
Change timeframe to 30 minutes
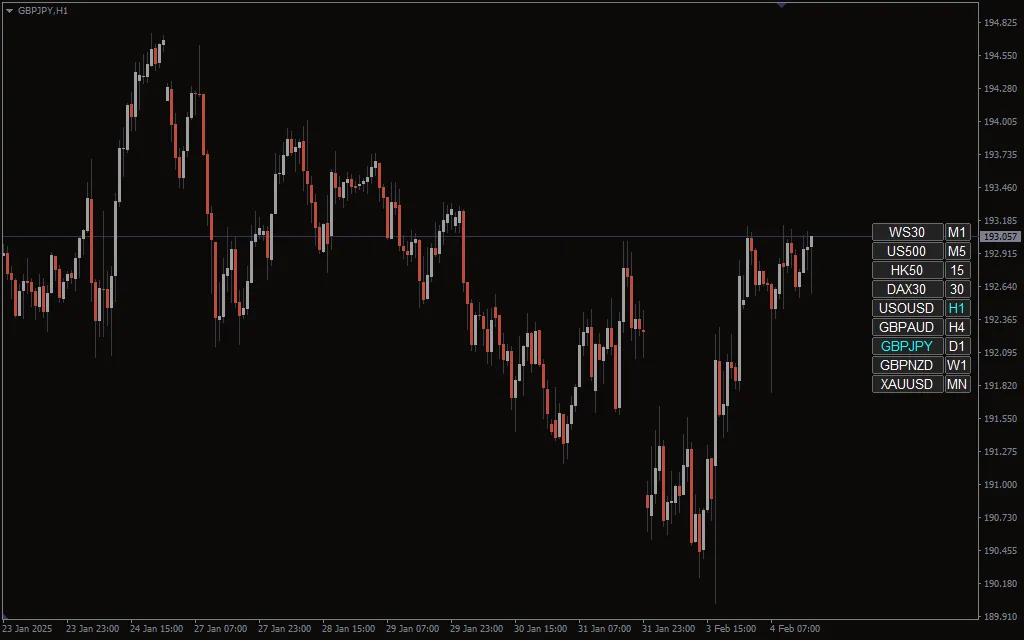[957, 289]
